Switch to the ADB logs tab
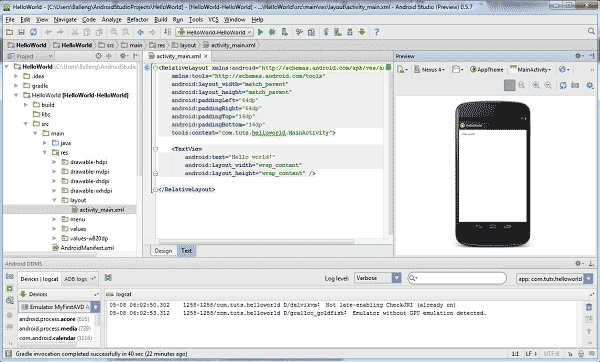Image resolution: width=600 pixels, height=362 pixels. coord(79,279)
